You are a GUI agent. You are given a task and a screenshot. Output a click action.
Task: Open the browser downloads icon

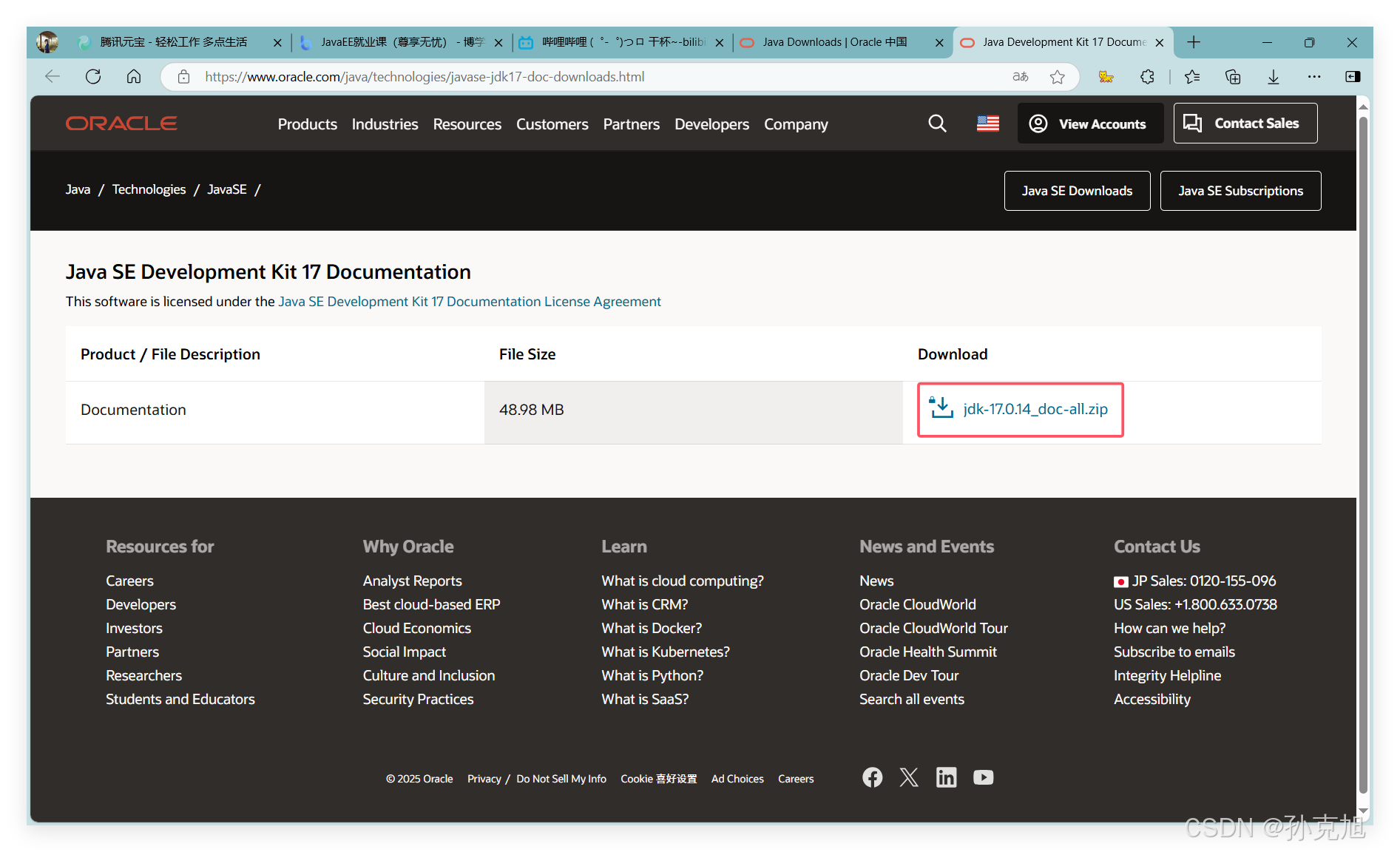(1274, 77)
